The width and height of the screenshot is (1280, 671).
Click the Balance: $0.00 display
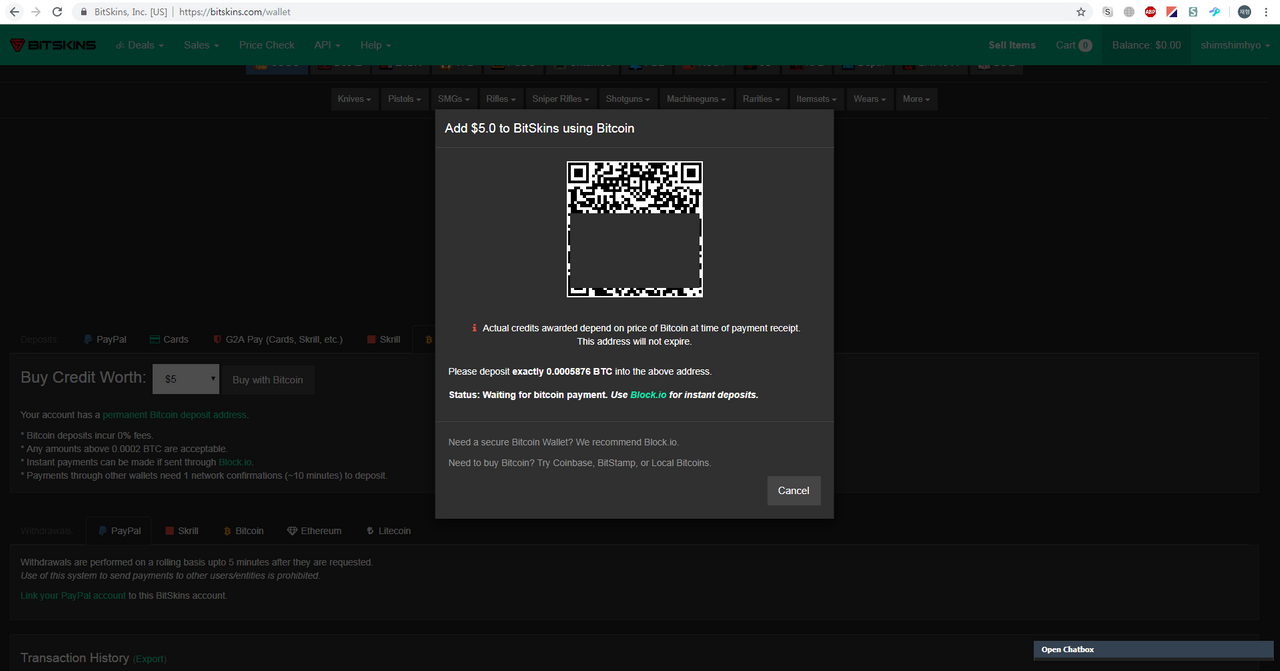coord(1146,45)
